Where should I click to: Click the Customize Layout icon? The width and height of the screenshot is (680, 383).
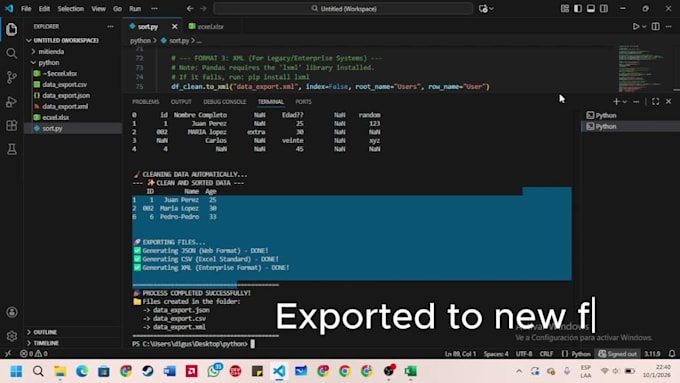565,9
